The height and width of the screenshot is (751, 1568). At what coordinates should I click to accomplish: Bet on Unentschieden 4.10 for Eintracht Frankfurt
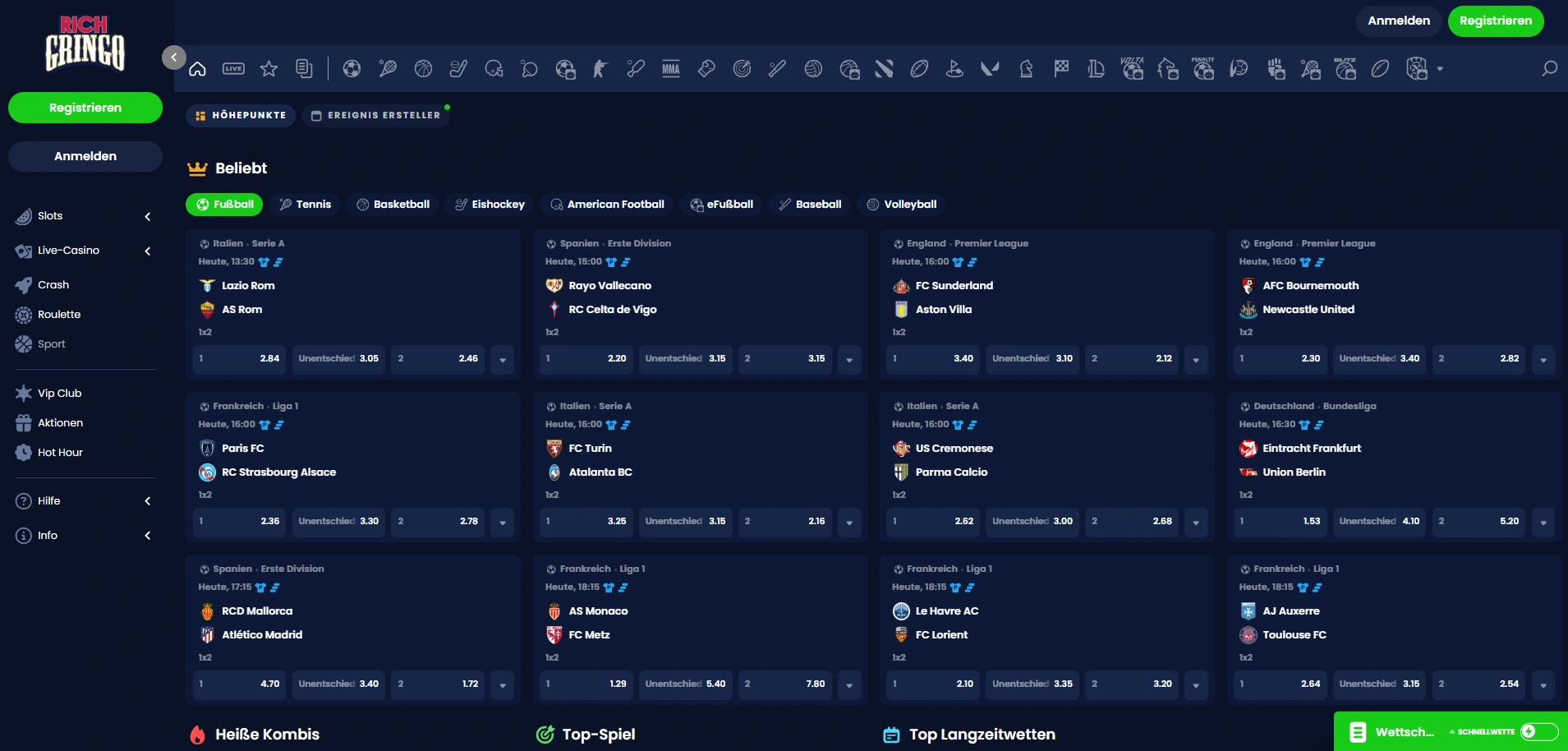[1379, 522]
